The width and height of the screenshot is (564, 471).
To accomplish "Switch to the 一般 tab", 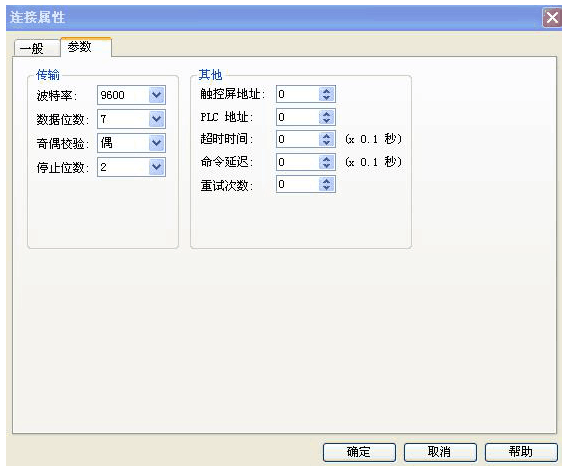I will click(x=36, y=48).
